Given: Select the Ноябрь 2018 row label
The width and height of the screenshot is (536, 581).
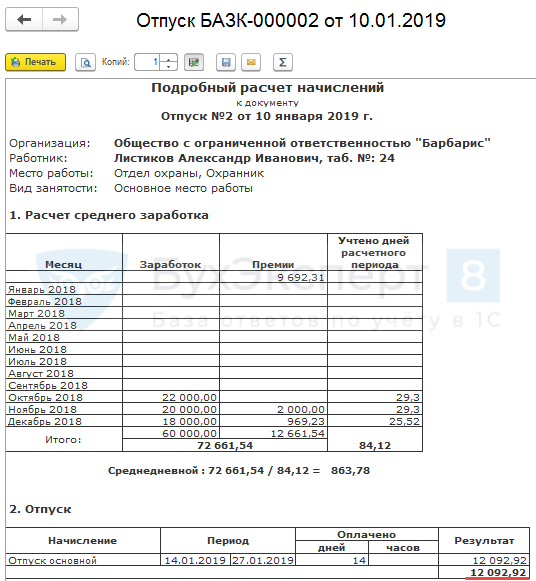Looking at the screenshot, I should 42,409.
